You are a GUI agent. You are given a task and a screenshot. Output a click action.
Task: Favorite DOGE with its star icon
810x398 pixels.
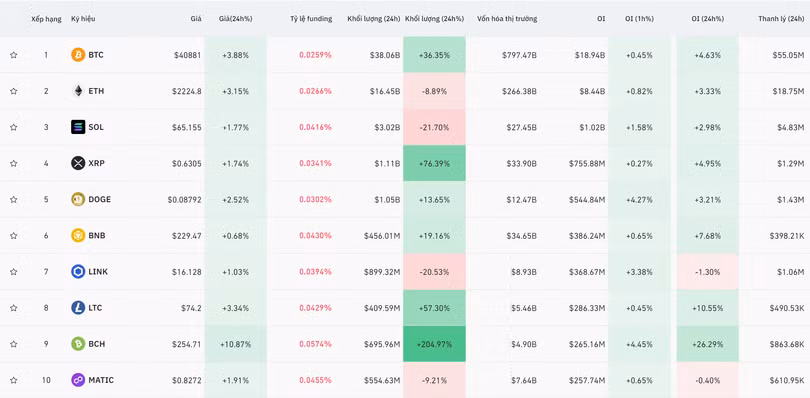point(13,200)
